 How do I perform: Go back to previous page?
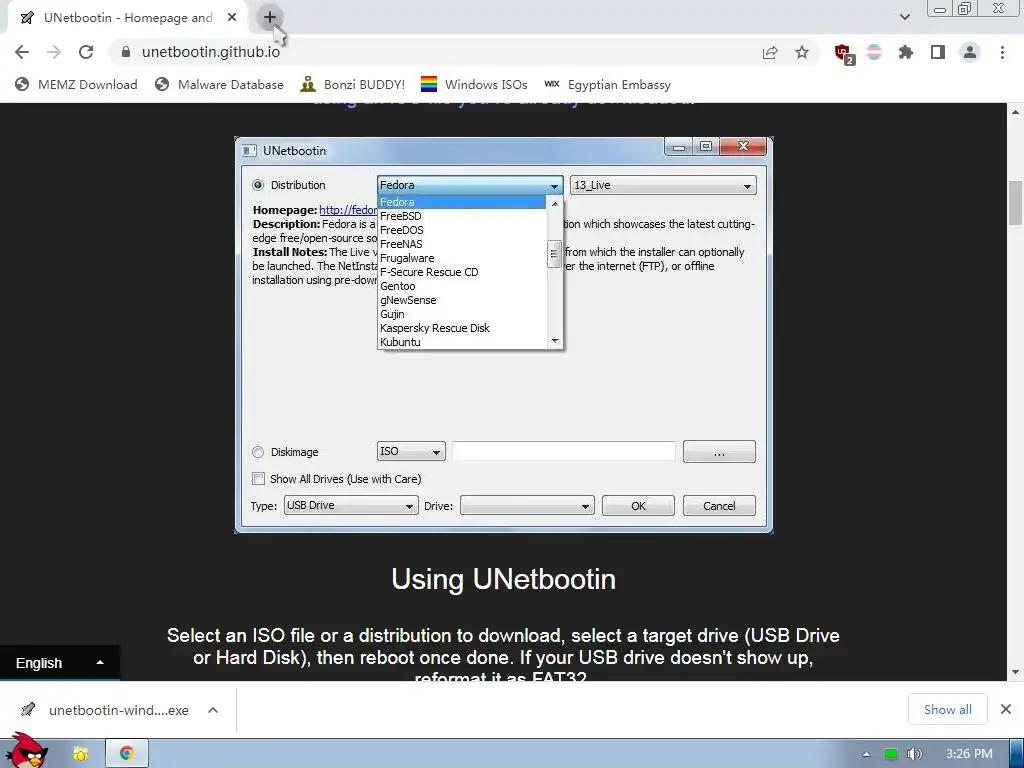22,52
